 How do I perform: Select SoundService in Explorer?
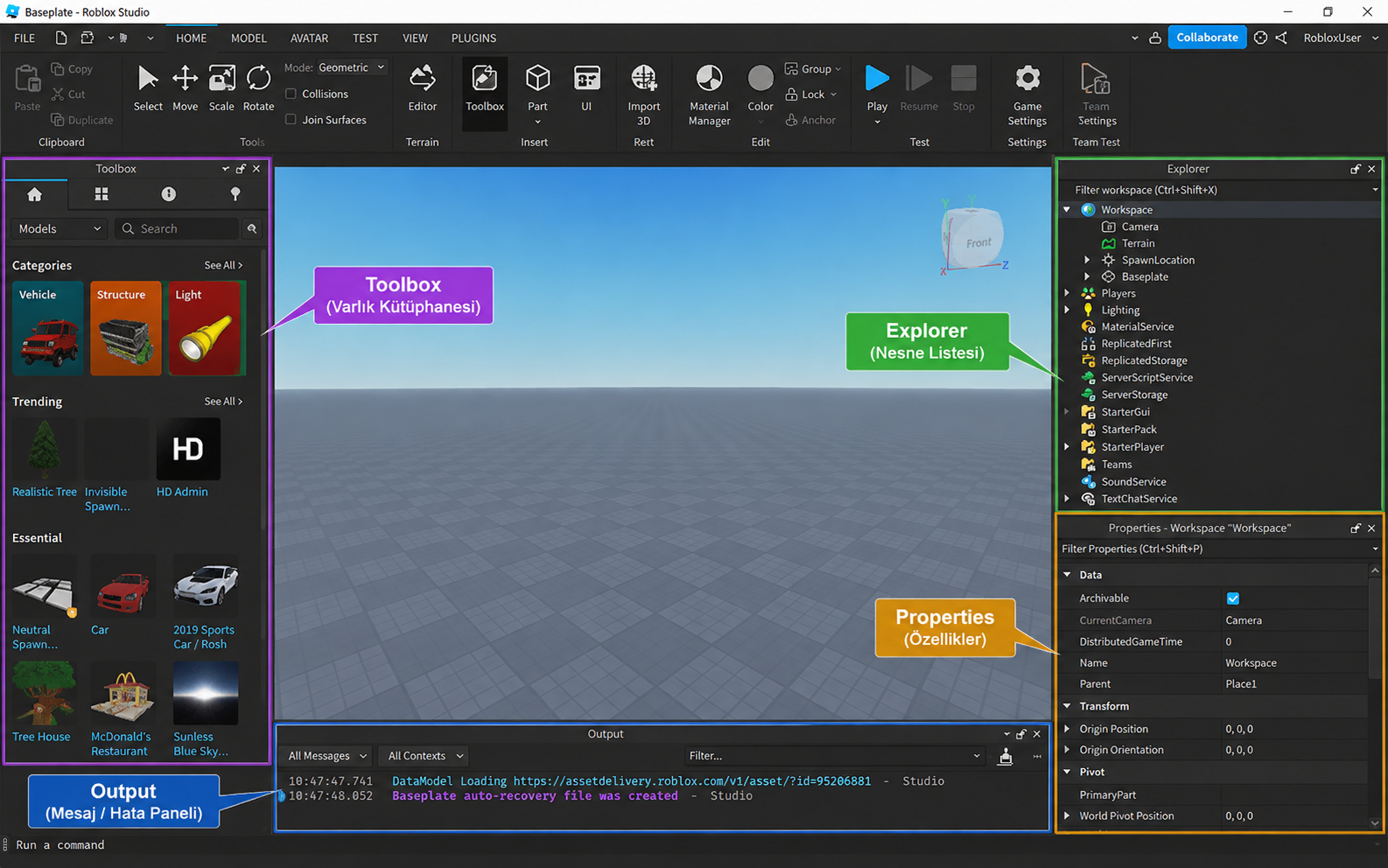tap(1133, 482)
